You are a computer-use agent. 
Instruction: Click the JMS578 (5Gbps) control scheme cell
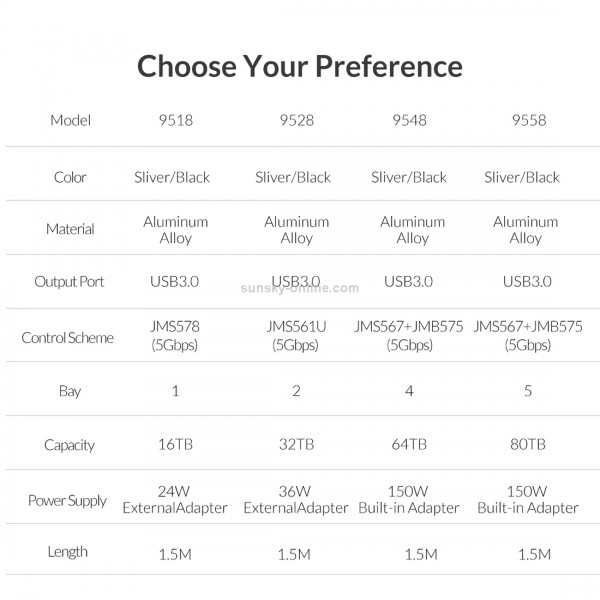tap(176, 337)
